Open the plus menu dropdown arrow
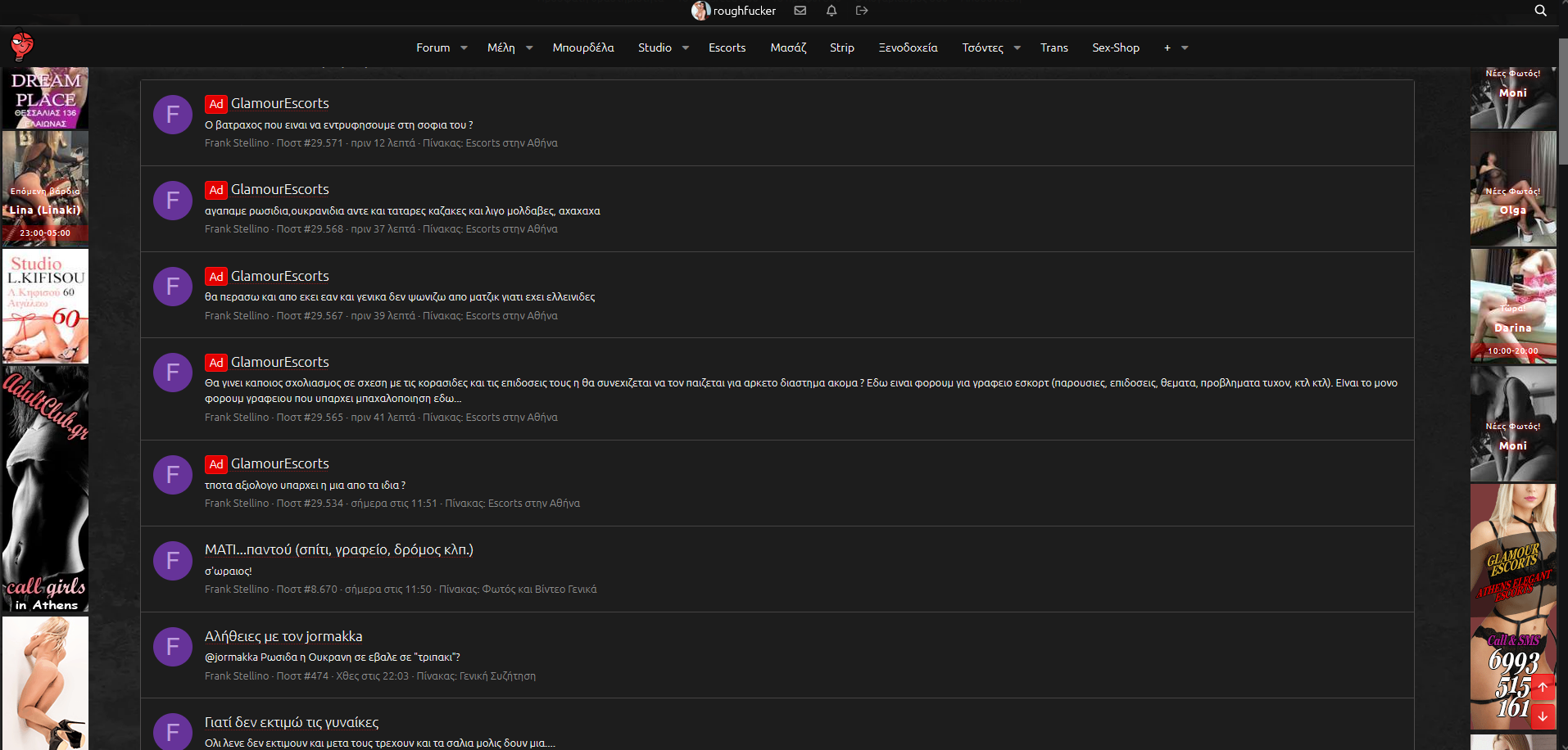 (1185, 47)
